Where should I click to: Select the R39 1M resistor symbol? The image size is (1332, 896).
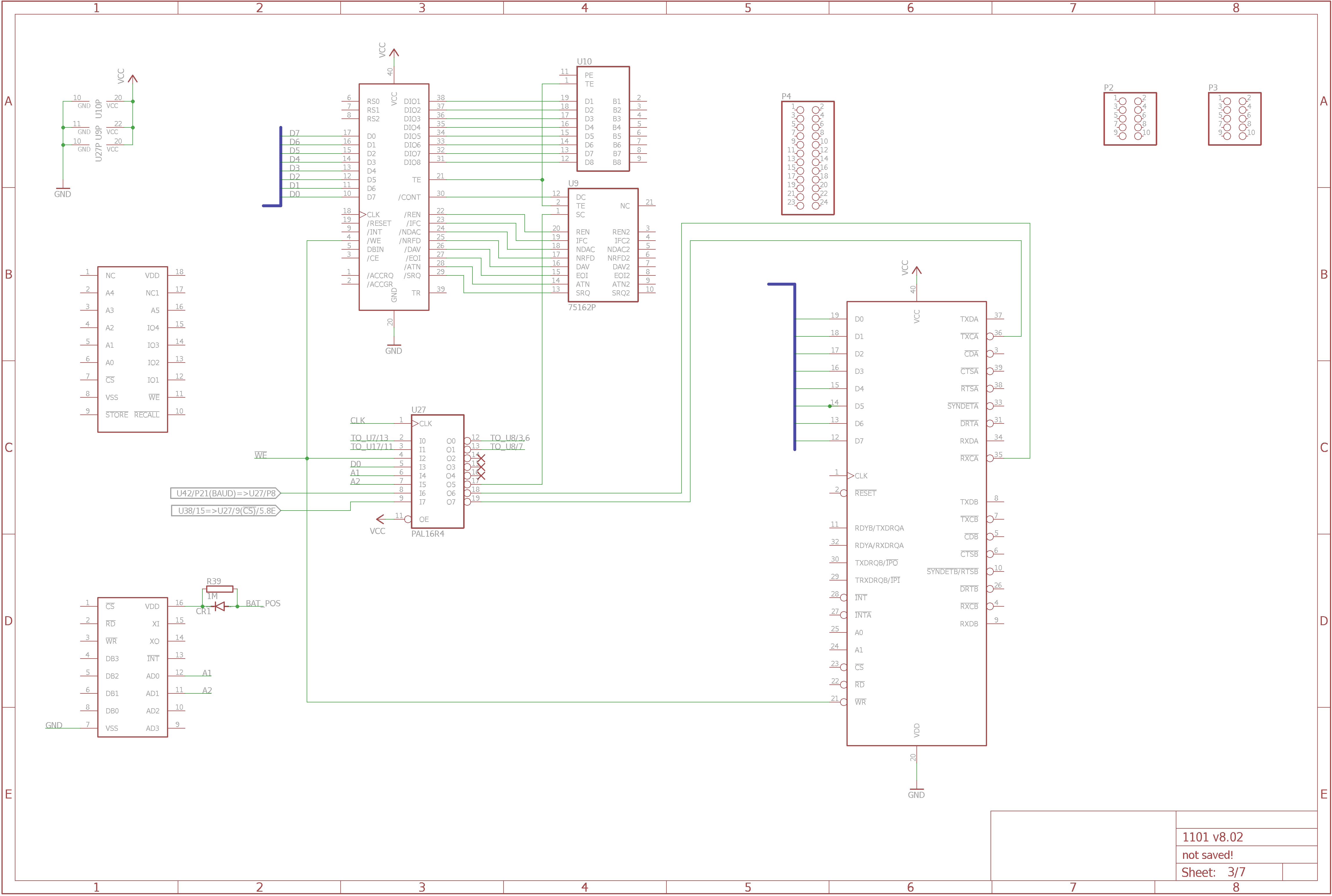click(x=220, y=589)
